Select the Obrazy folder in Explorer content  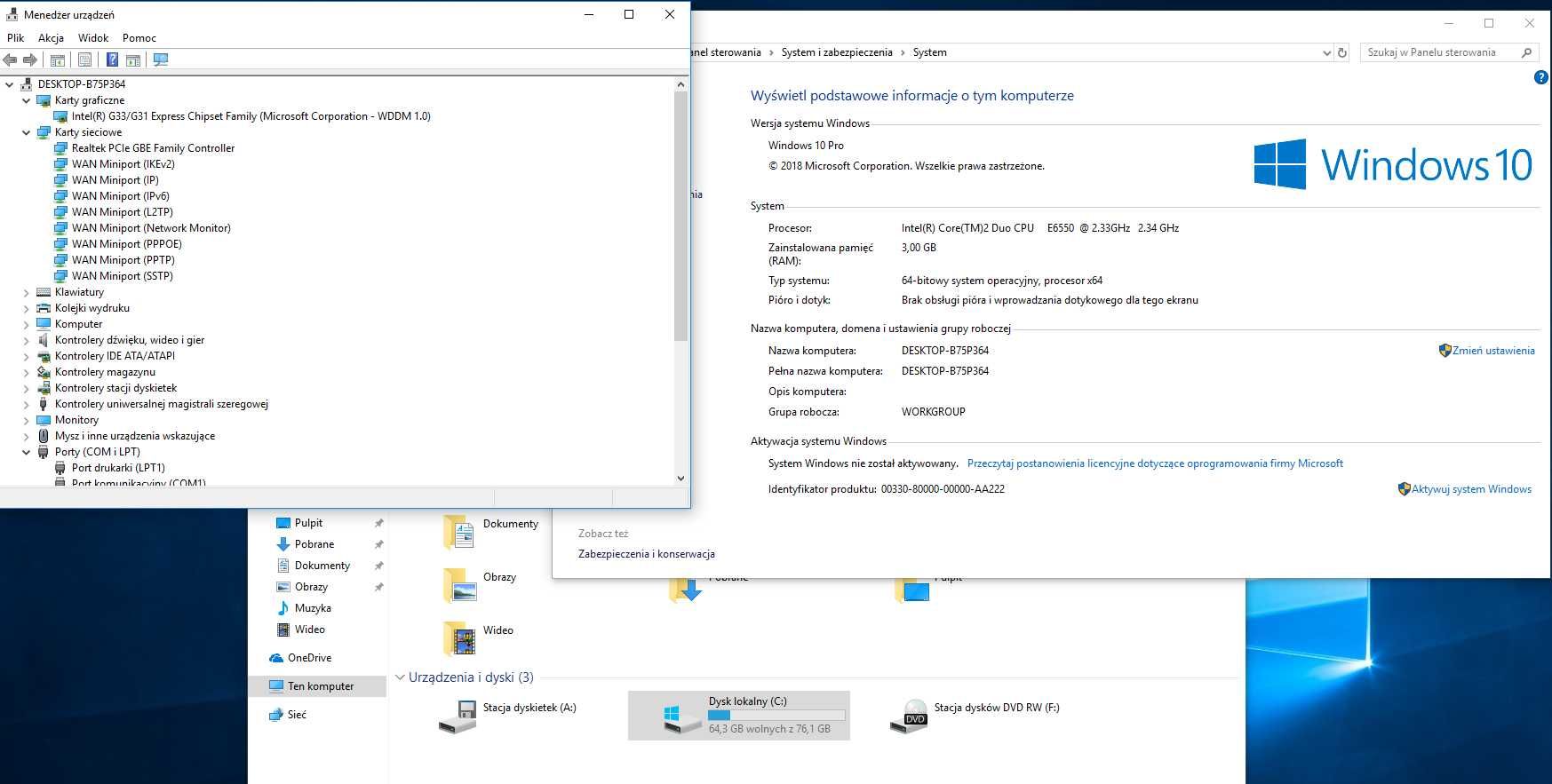(480, 585)
